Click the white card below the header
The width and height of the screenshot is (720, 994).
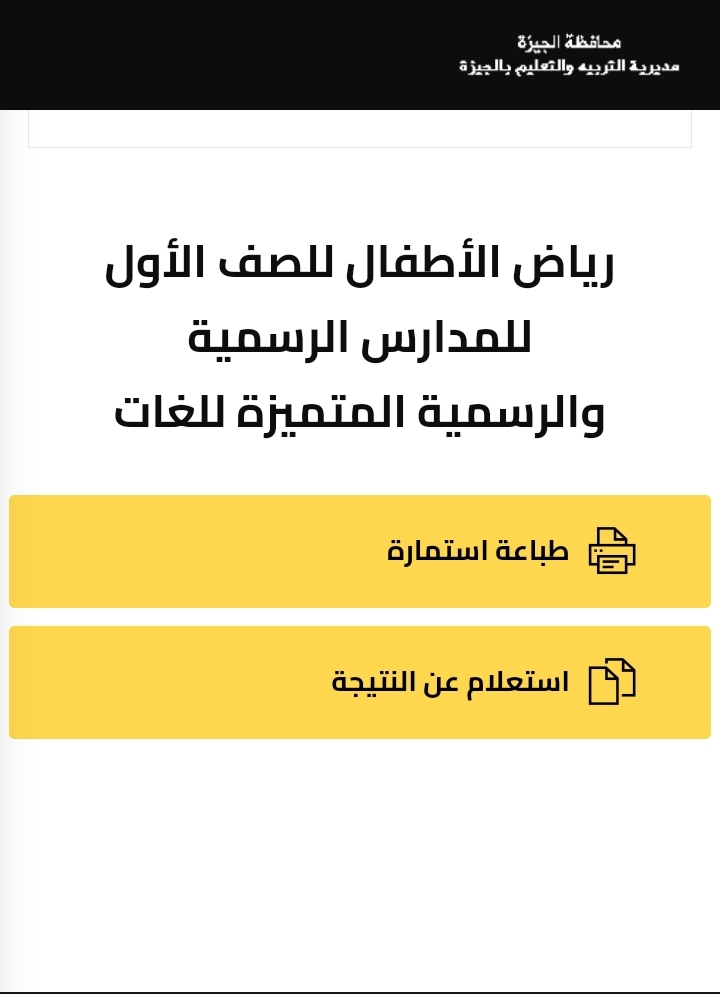360,130
